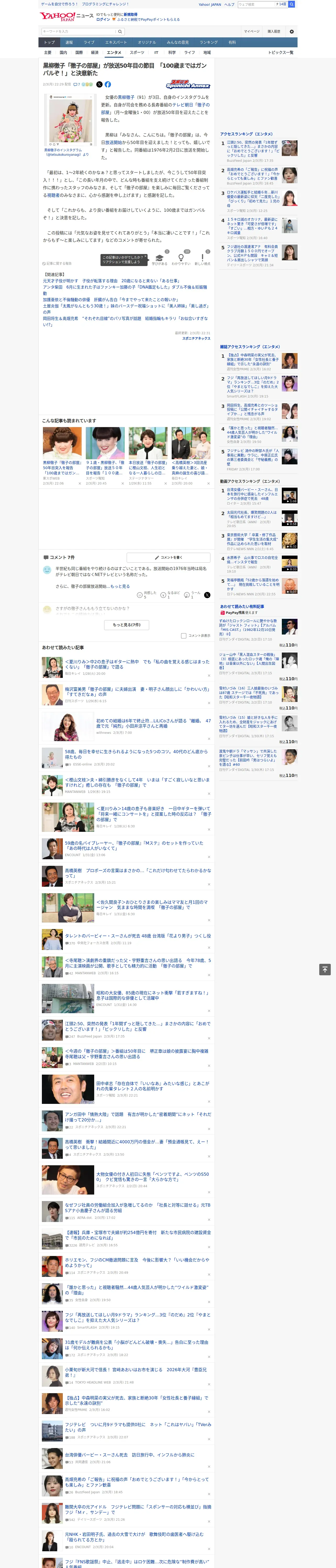Click the 記事に関する報告 report icon
Image resolution: width=336 pixels, height=1568 pixels.
click(x=57, y=264)
